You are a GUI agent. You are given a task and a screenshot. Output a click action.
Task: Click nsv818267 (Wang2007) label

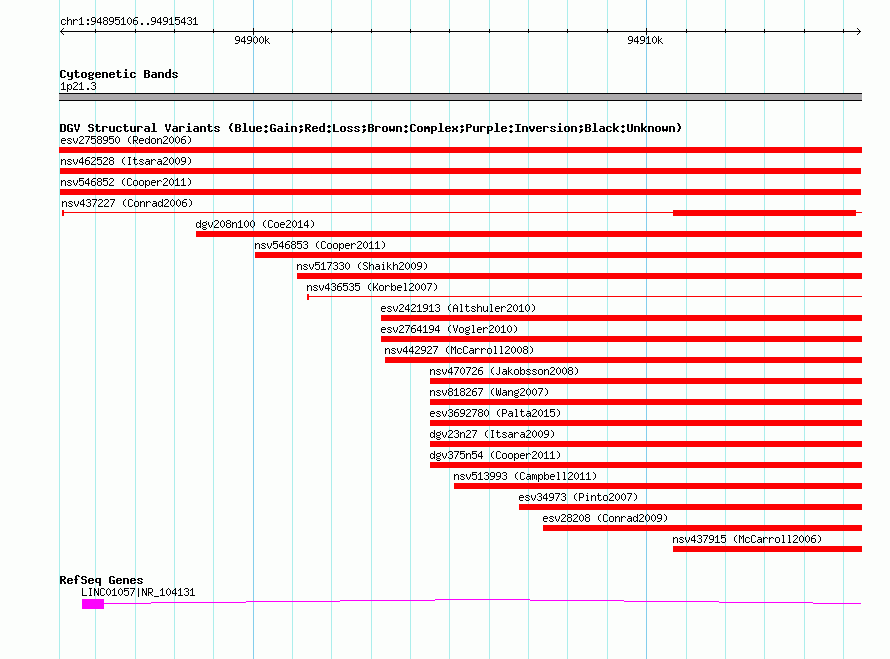489,392
